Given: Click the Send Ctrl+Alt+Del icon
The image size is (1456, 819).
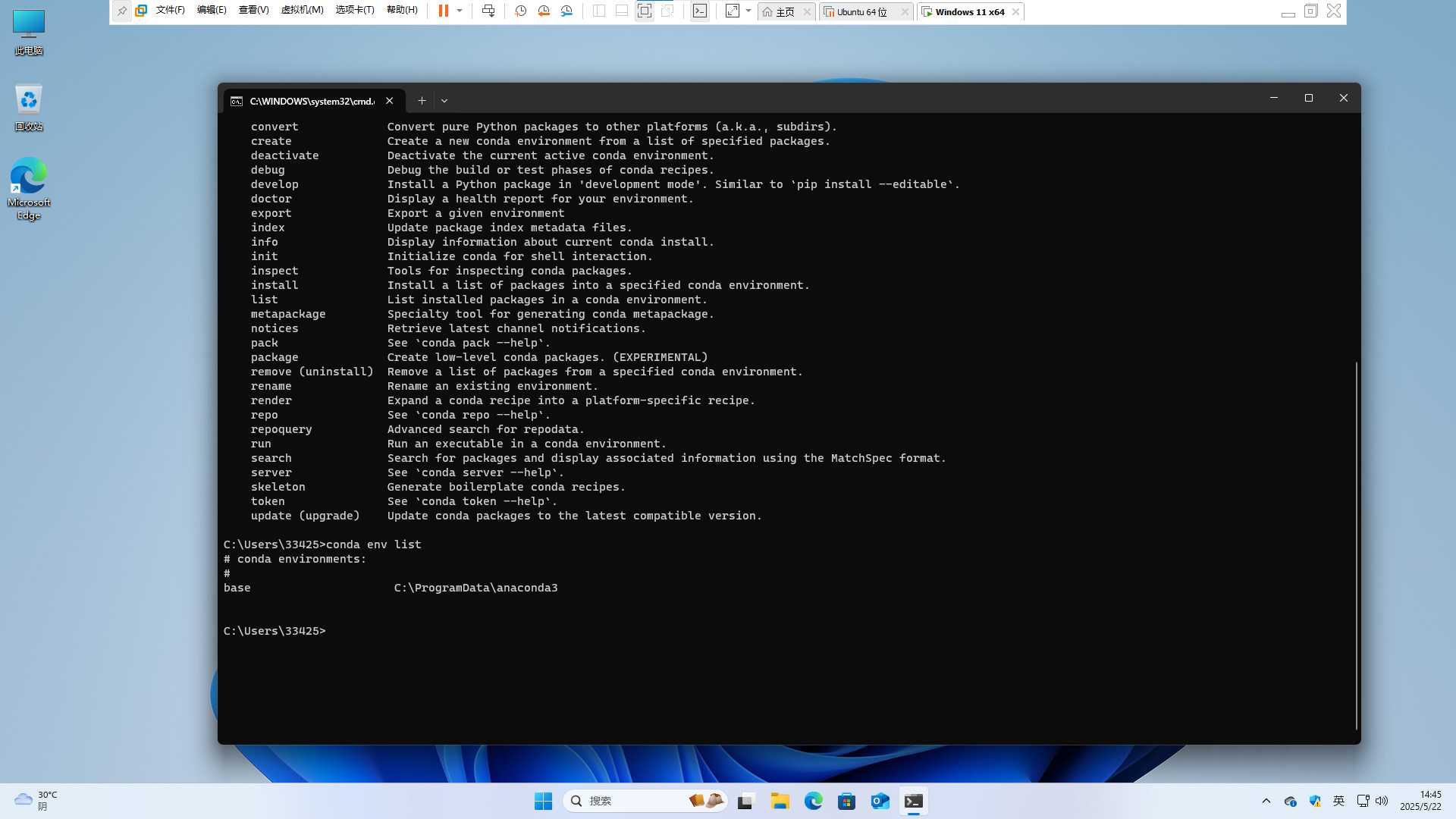Looking at the screenshot, I should (488, 11).
